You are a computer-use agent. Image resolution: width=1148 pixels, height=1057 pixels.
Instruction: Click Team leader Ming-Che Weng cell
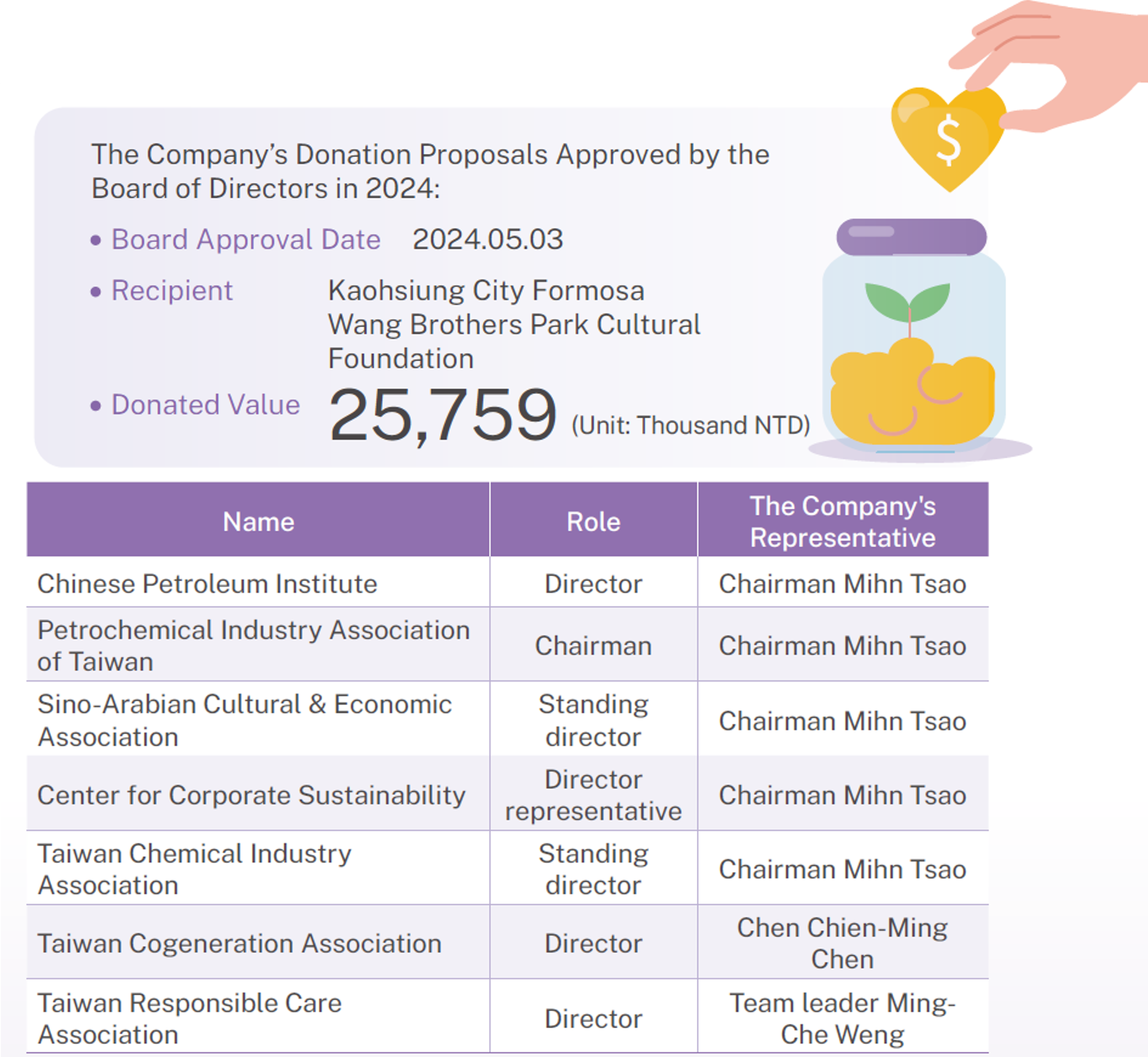(x=843, y=1018)
